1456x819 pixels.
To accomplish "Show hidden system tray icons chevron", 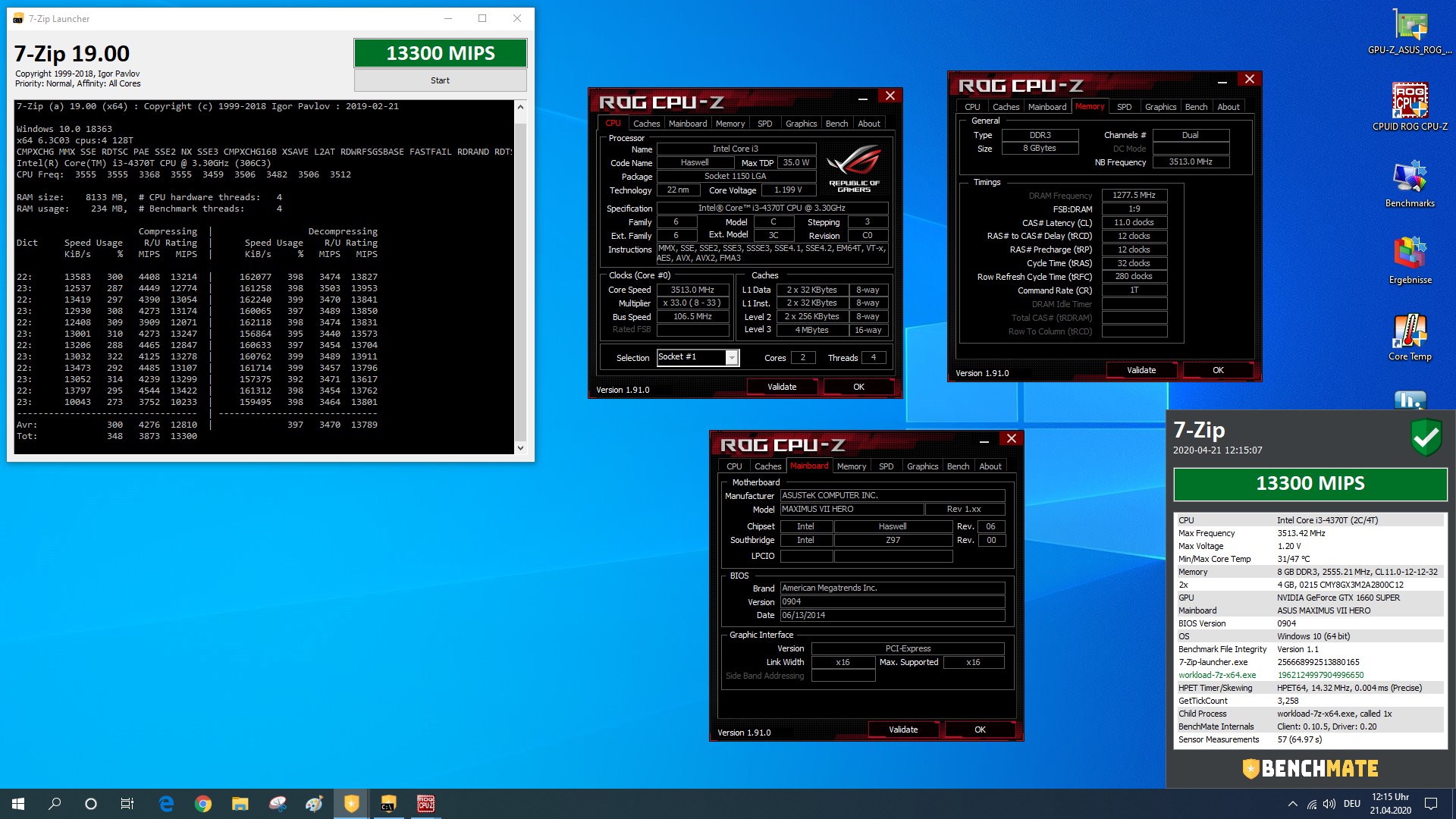I will [1292, 804].
